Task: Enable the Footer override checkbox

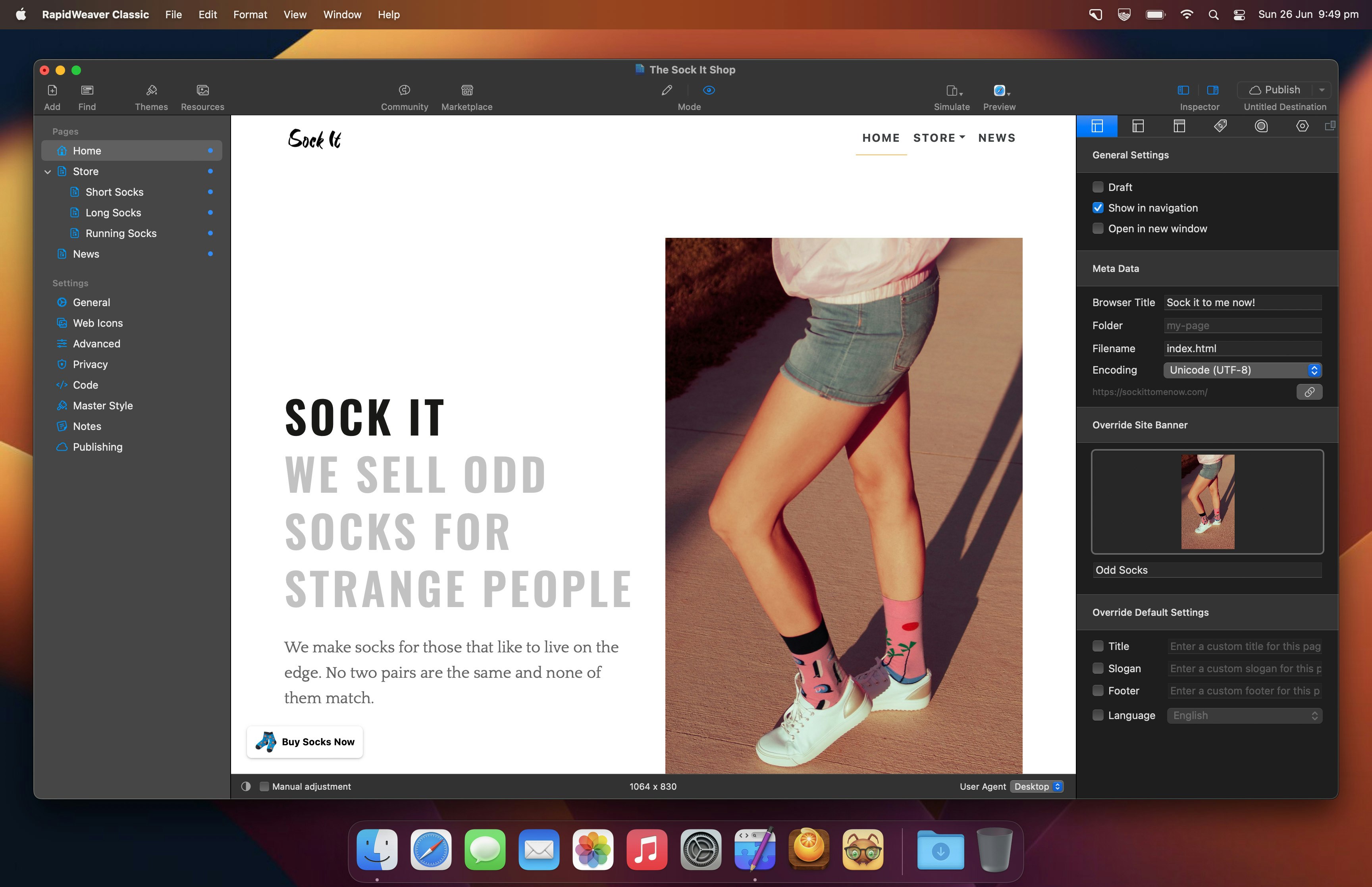Action: pos(1098,690)
